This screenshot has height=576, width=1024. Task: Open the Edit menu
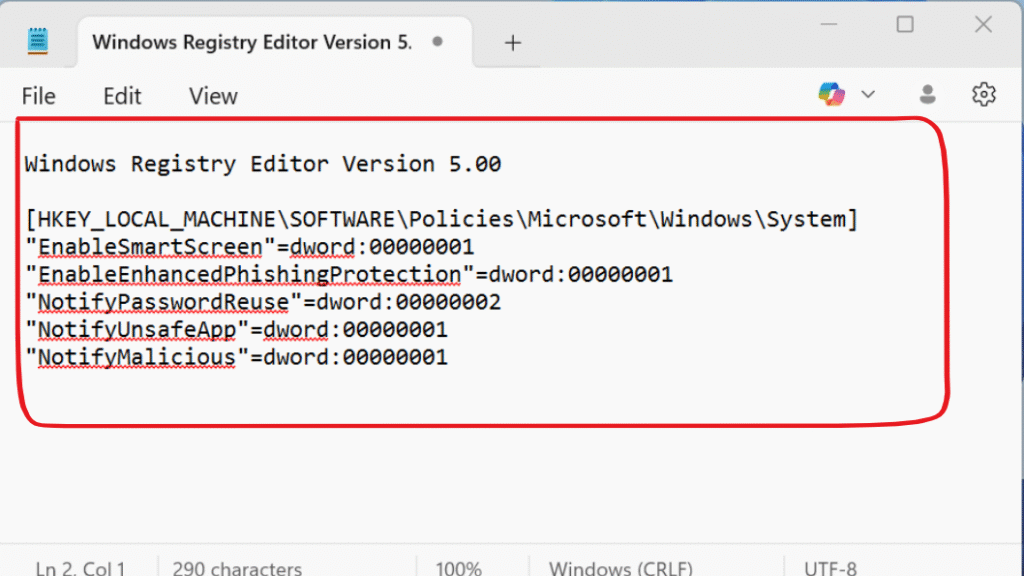point(122,96)
